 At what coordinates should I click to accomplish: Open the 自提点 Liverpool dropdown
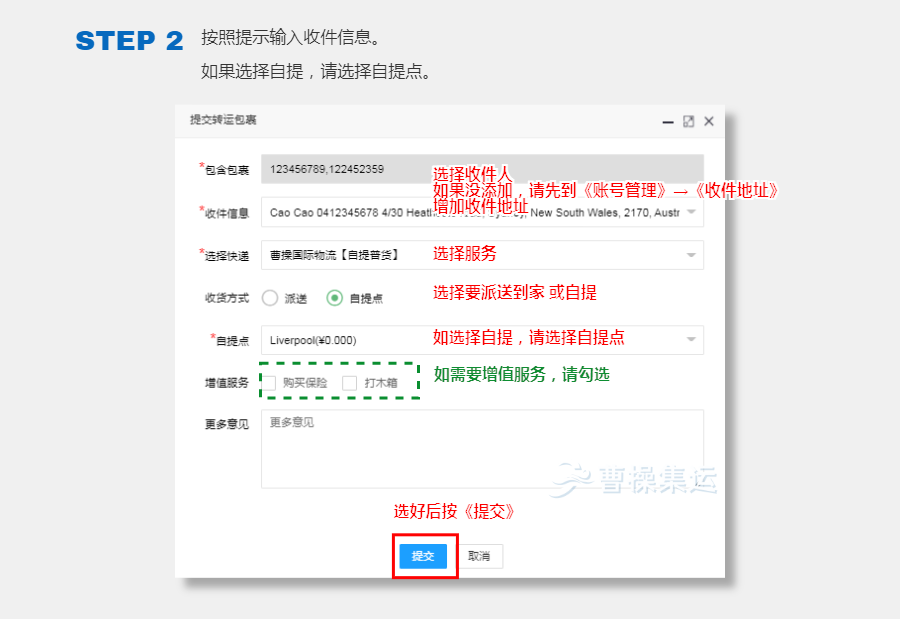click(x=482, y=340)
